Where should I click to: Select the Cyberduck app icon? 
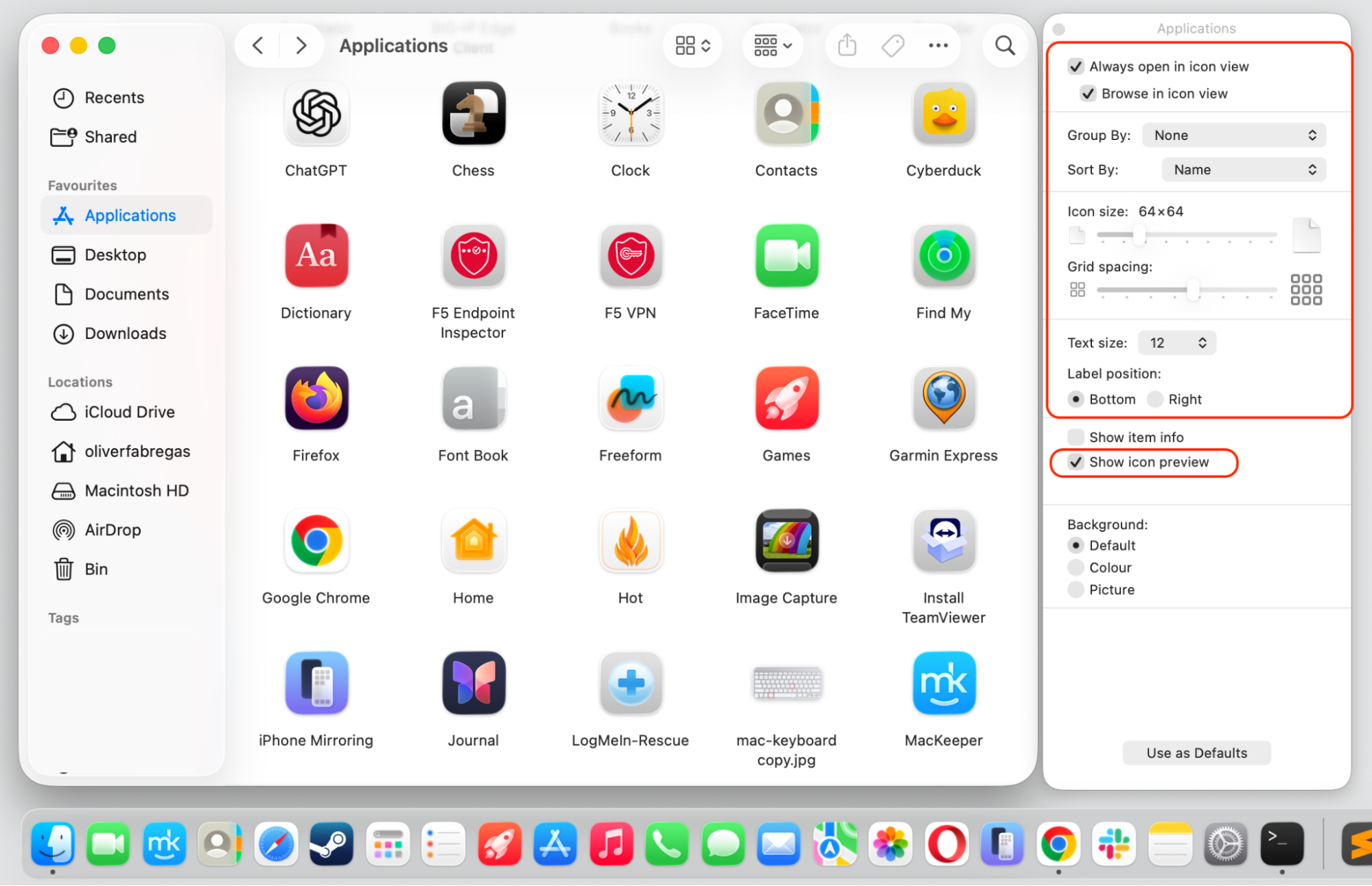pos(944,113)
